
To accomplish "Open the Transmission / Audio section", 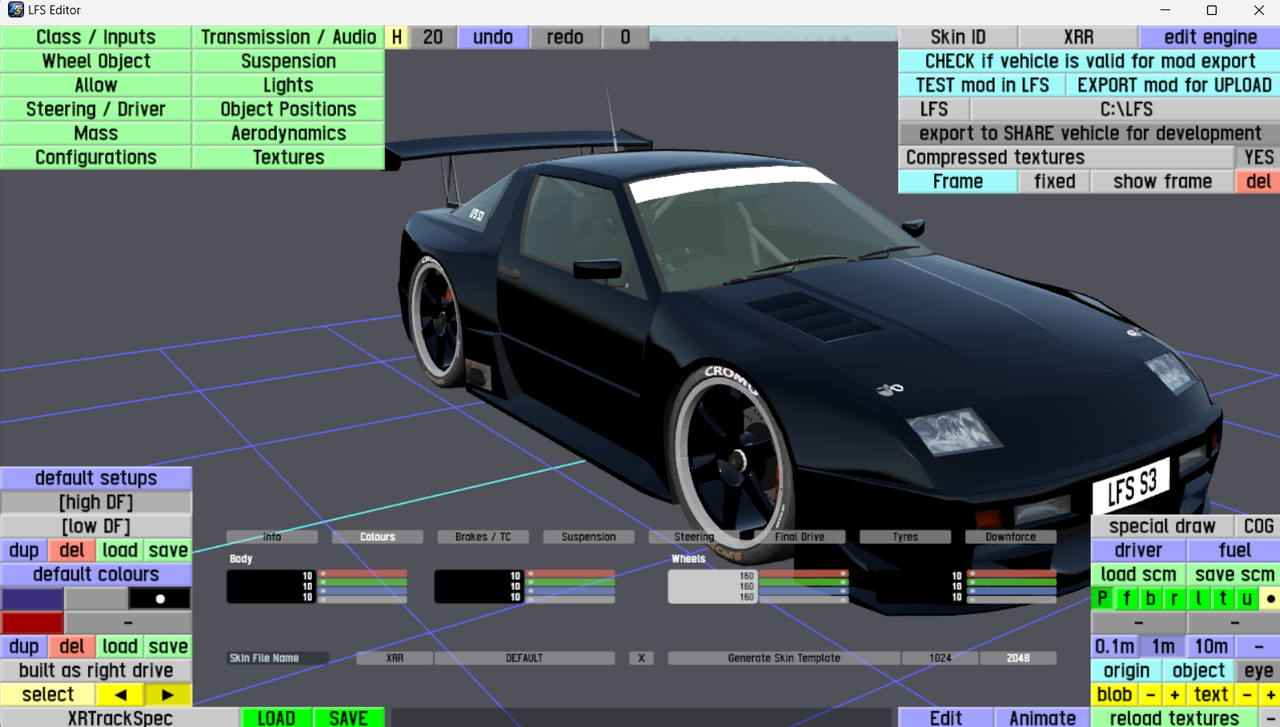I will (288, 37).
